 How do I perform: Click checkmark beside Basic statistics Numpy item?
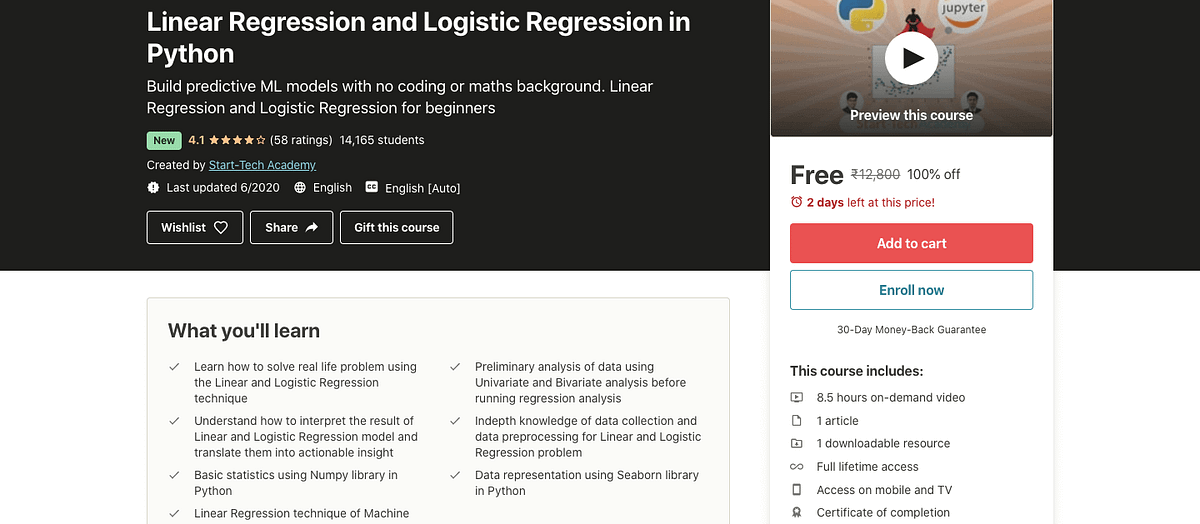click(174, 475)
